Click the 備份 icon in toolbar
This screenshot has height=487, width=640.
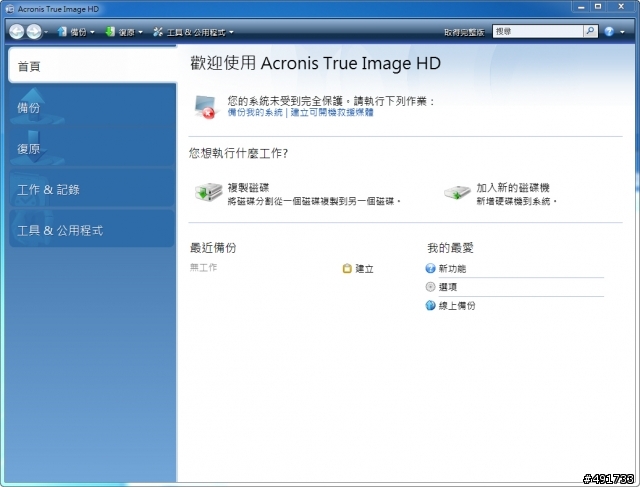[x=62, y=31]
